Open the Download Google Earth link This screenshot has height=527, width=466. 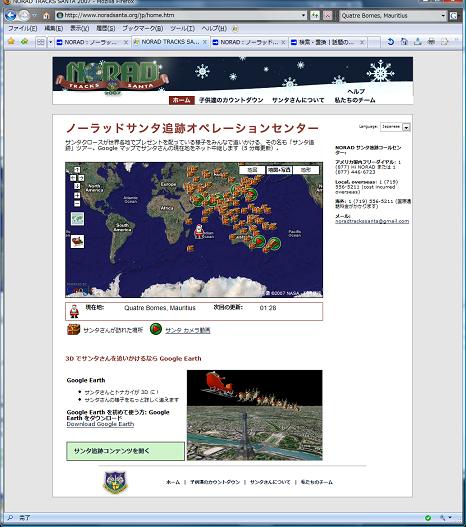[100, 424]
